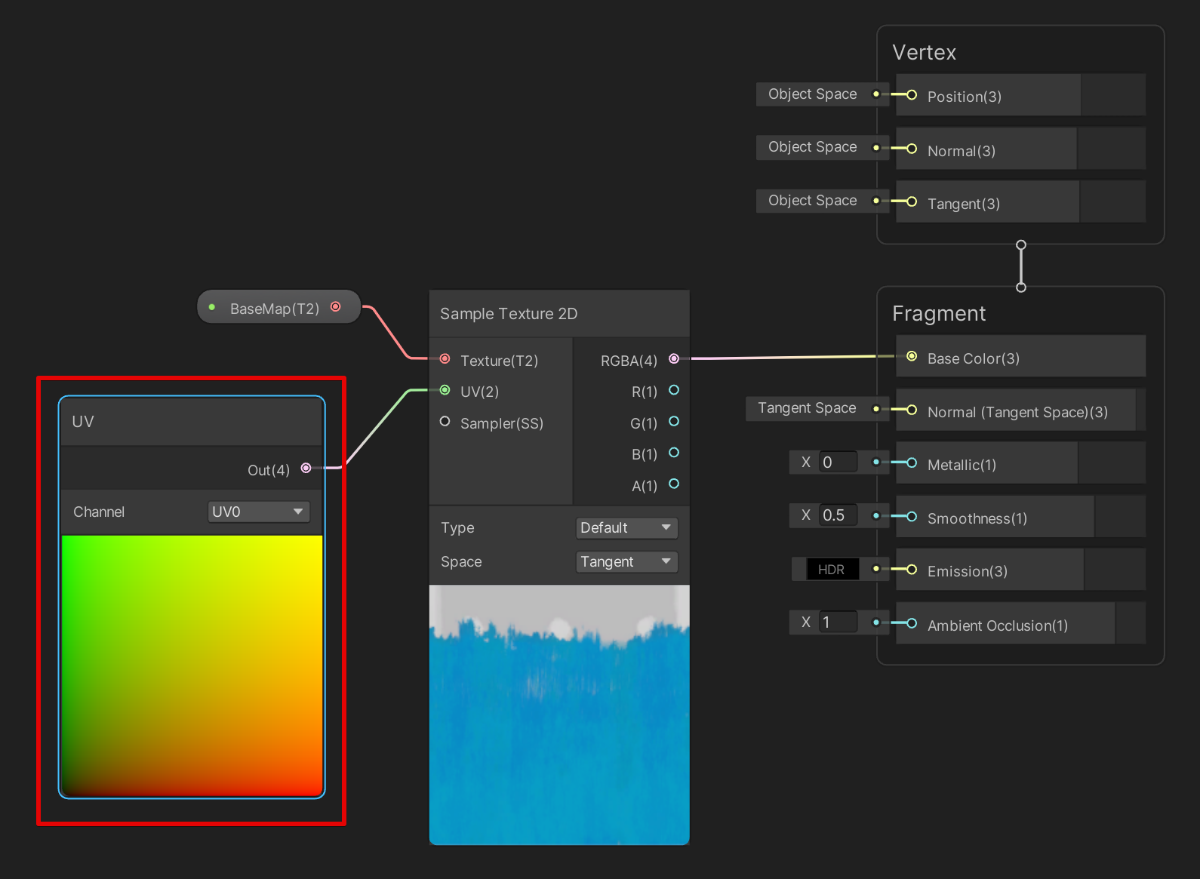Click the blue texture preview thumbnail

[x=559, y=715]
